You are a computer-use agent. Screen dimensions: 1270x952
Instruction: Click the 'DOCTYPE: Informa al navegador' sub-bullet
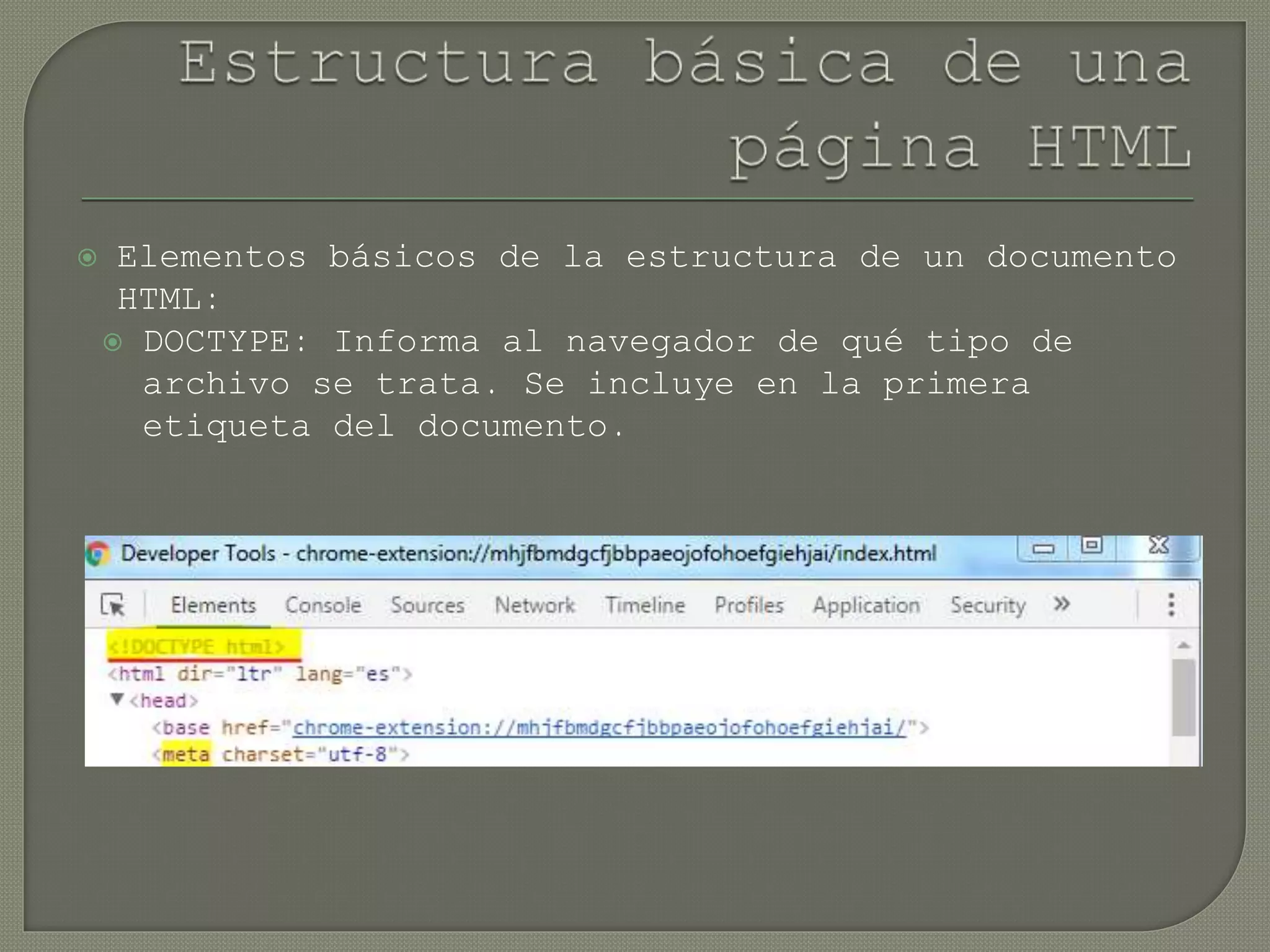[x=608, y=384]
